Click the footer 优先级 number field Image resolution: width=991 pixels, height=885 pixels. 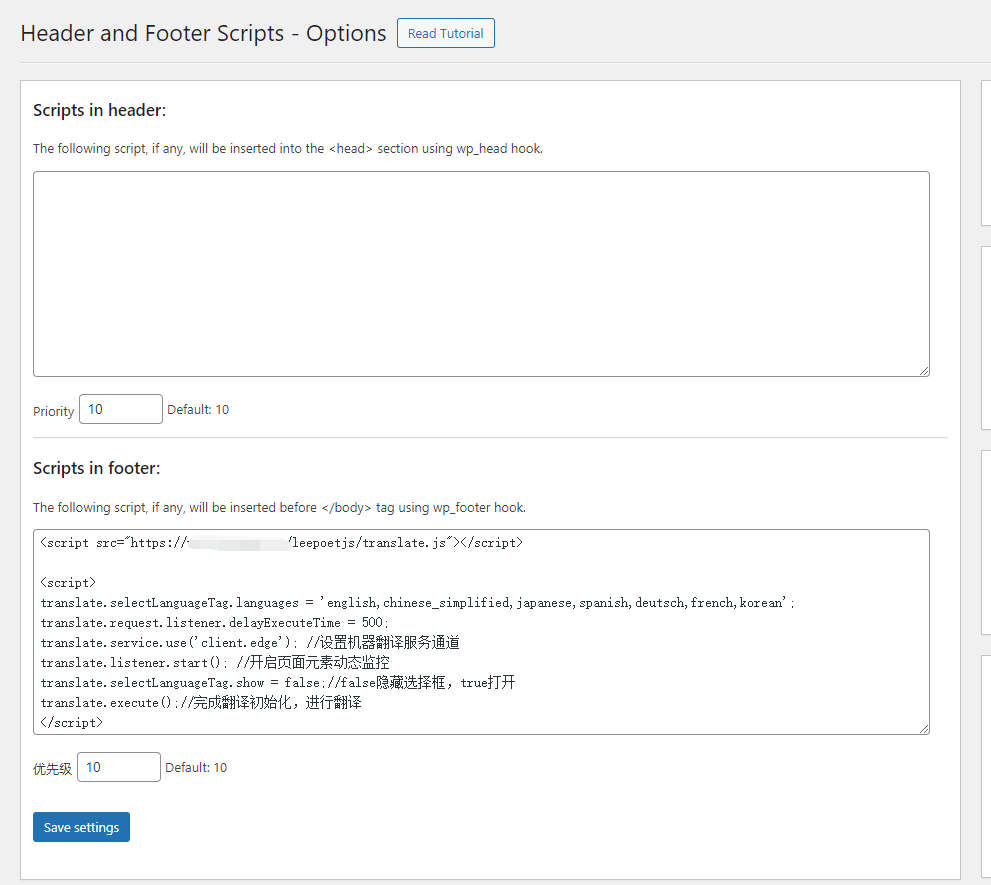coord(118,767)
